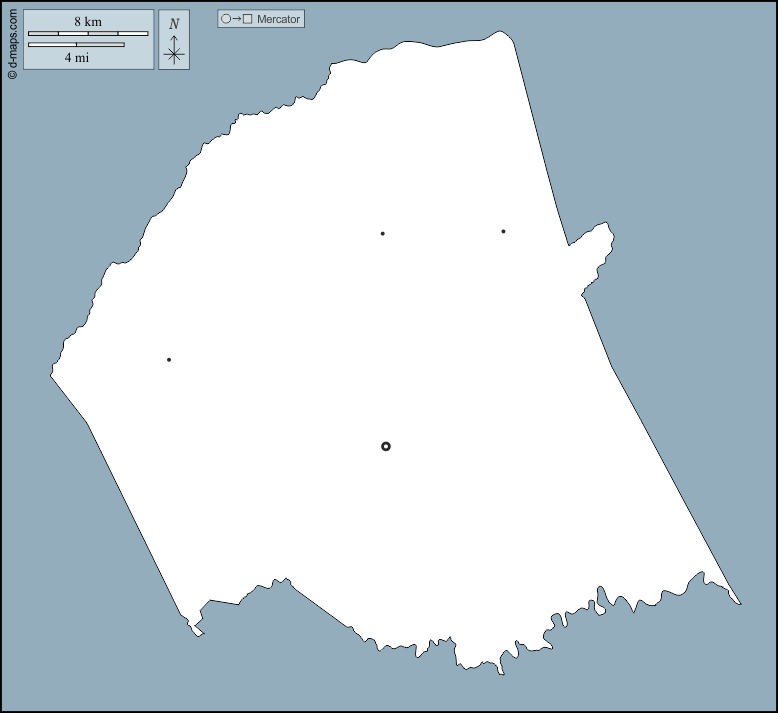
Task: Click the star at compass base
Action: 174,55
